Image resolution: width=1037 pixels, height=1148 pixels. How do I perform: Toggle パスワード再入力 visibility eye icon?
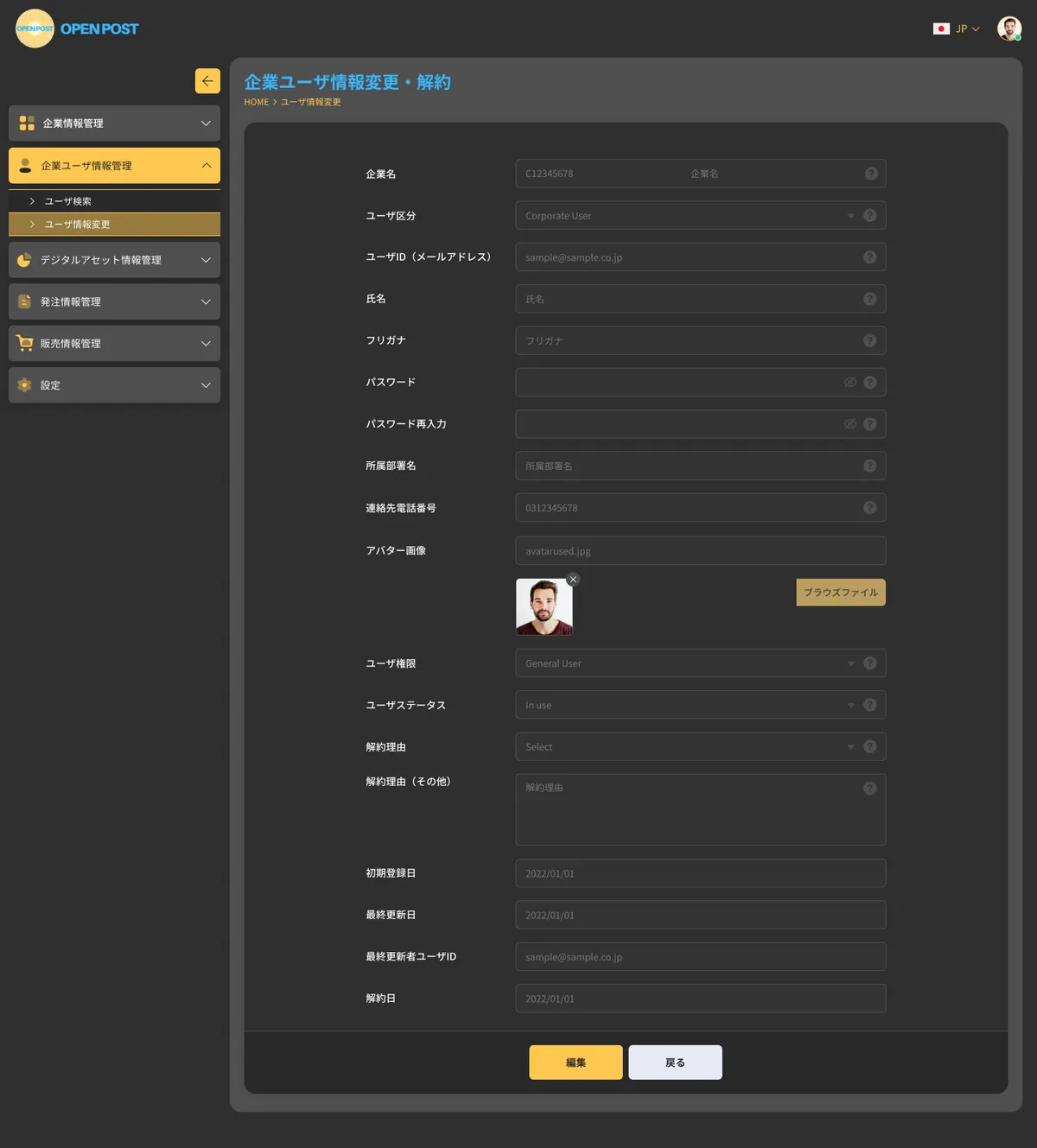point(850,424)
